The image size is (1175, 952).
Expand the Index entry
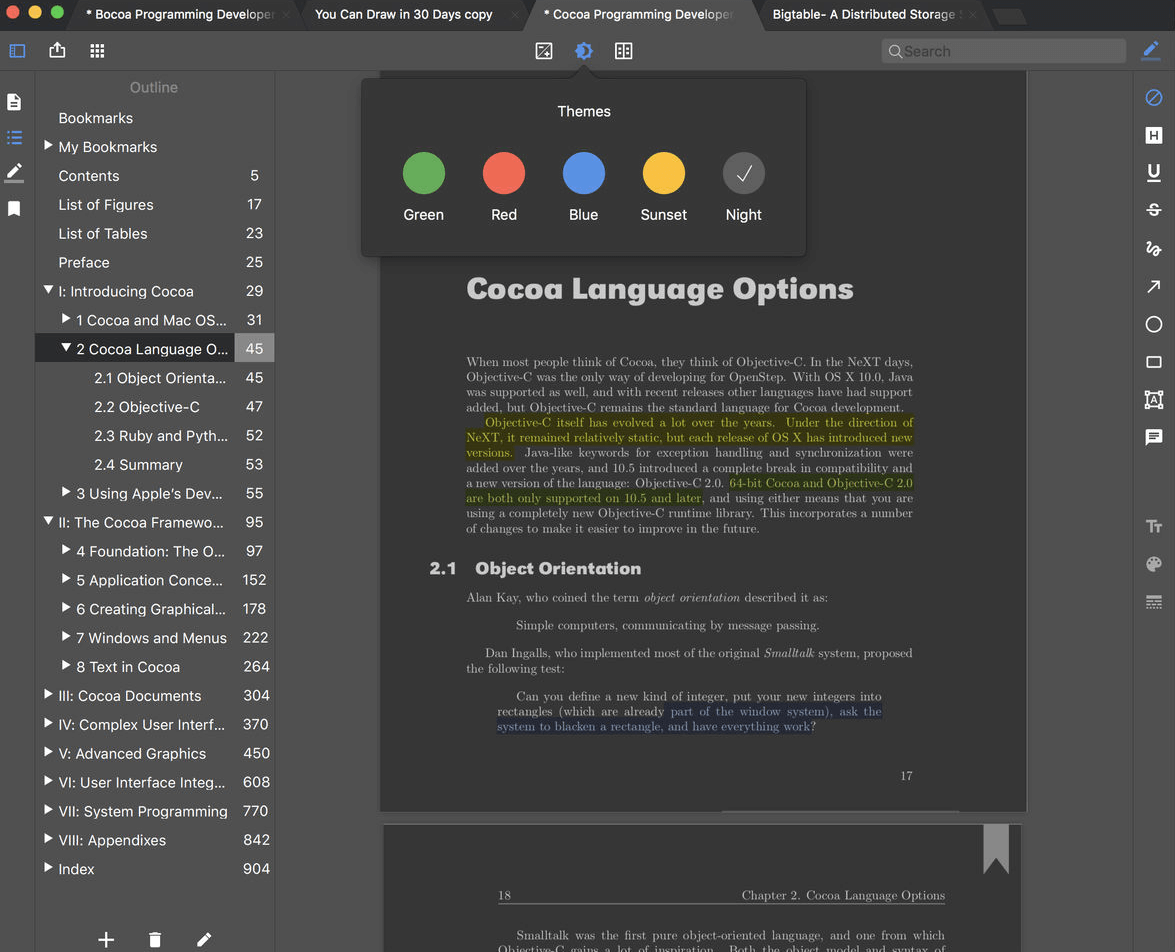click(48, 868)
